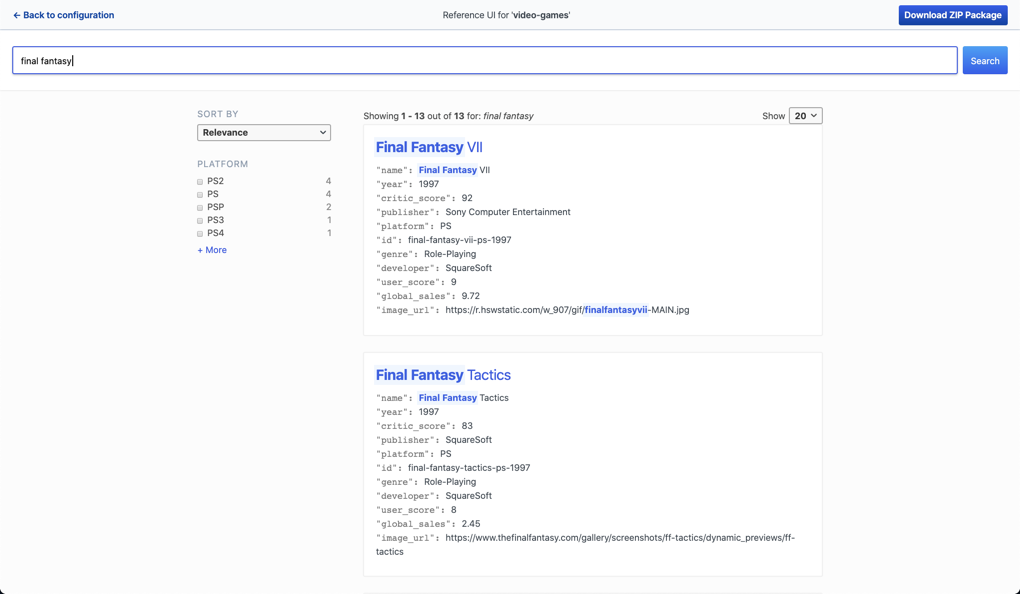
Task: Select the PS3 platform filter
Action: (x=199, y=220)
